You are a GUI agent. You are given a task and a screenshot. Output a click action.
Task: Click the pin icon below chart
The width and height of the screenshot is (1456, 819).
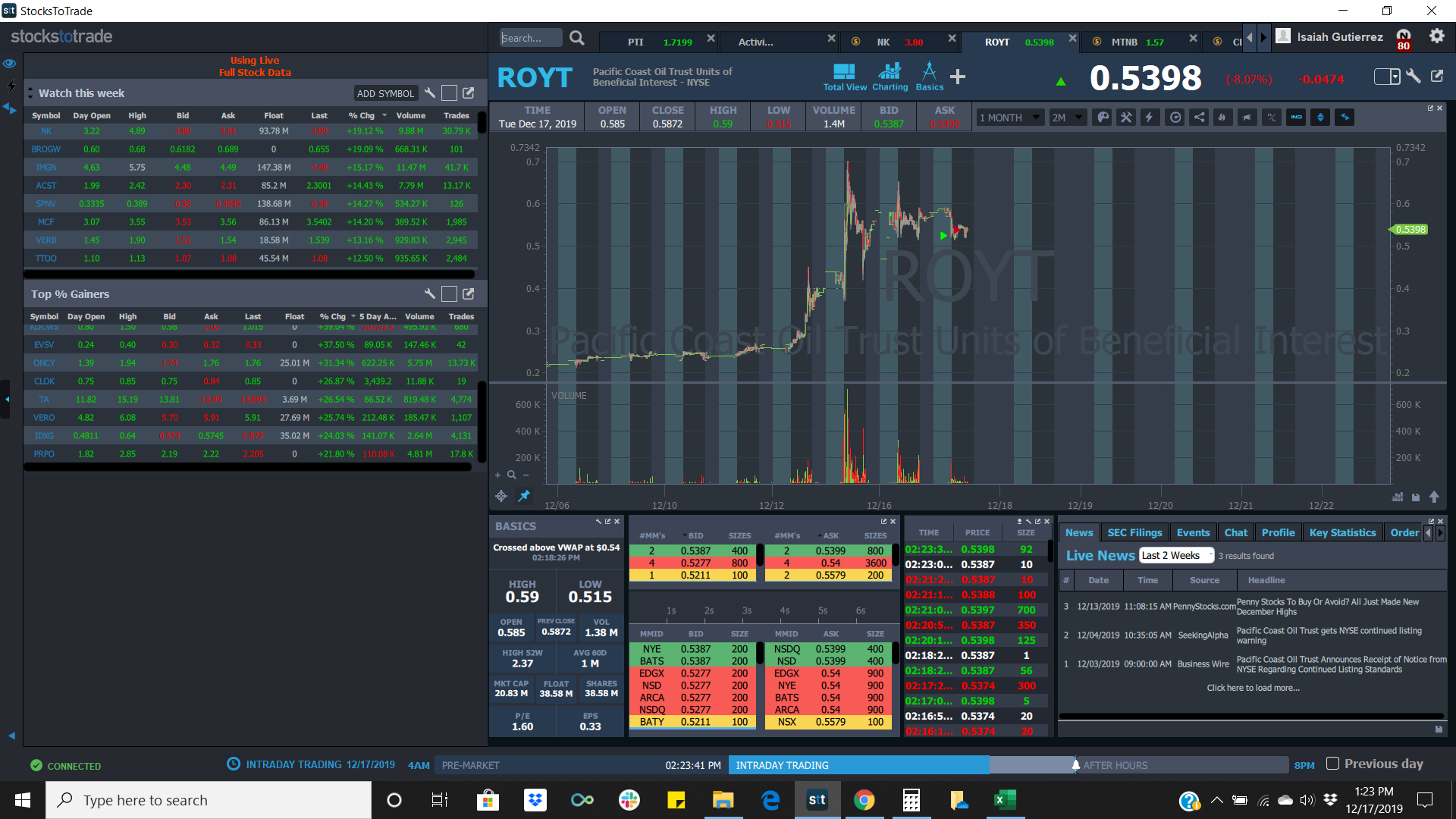point(524,496)
